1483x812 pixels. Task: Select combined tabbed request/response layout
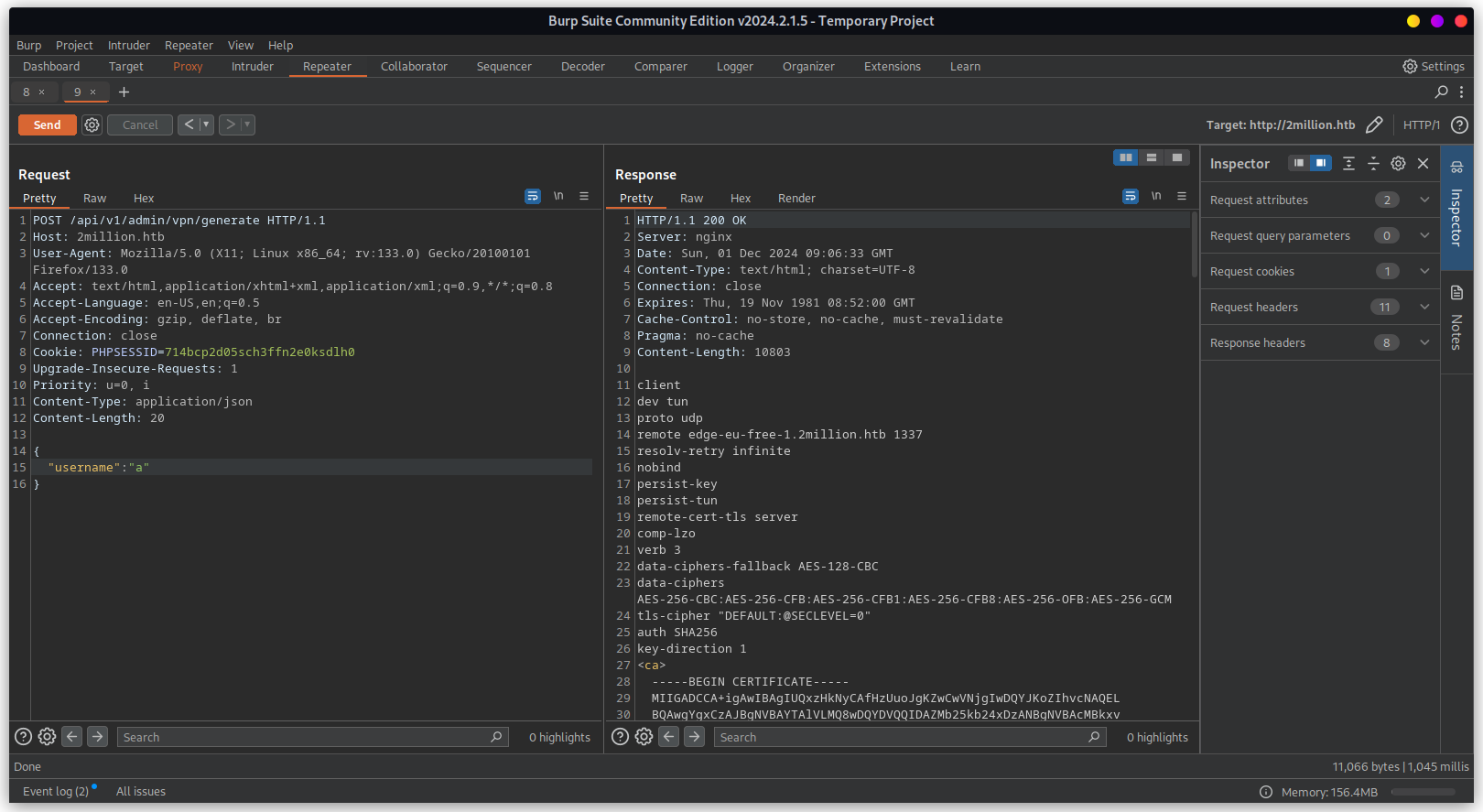(1177, 157)
